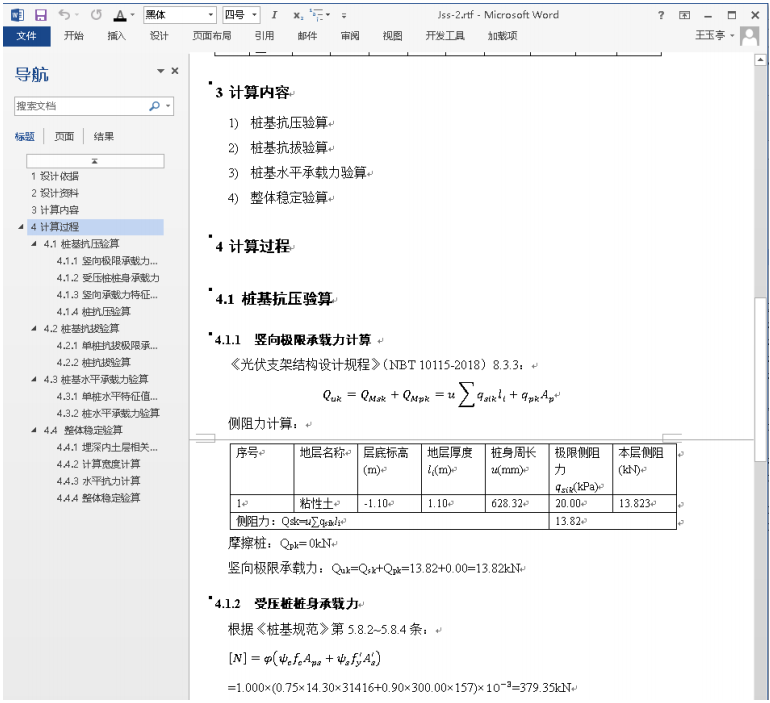
Task: Collapse the 4.3 桩基水平承载力验算 section
Action: click(36, 379)
